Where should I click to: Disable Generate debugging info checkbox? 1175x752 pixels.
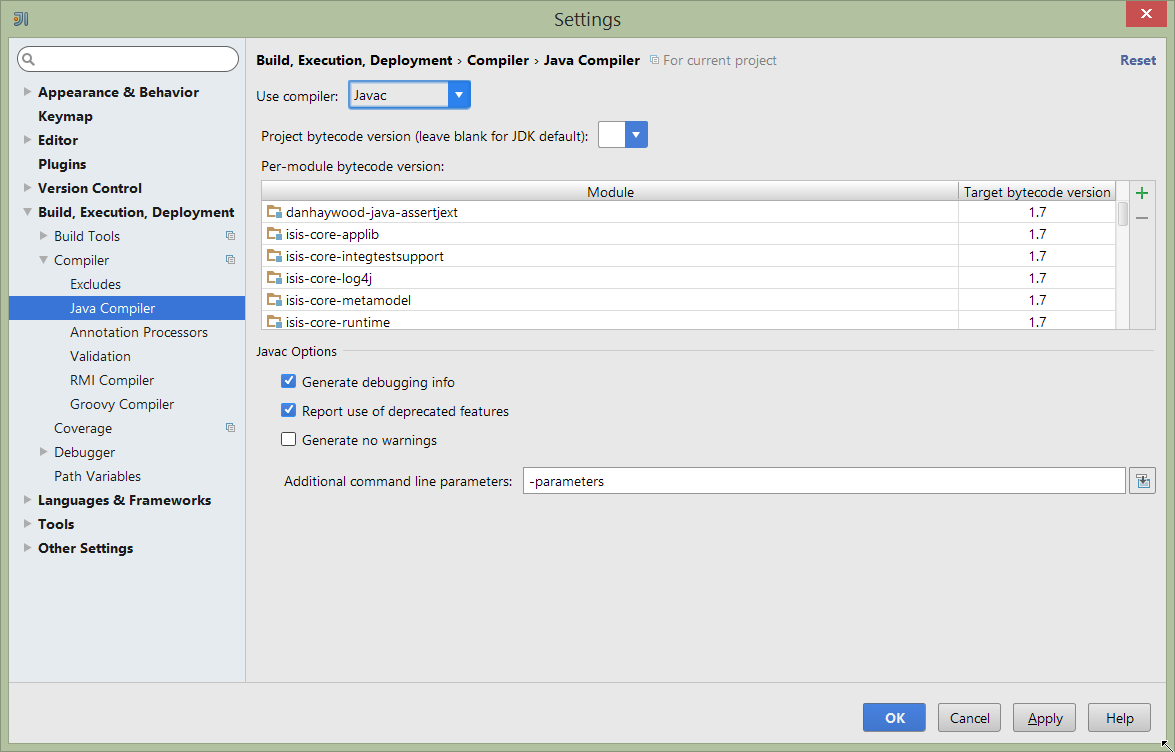(289, 382)
